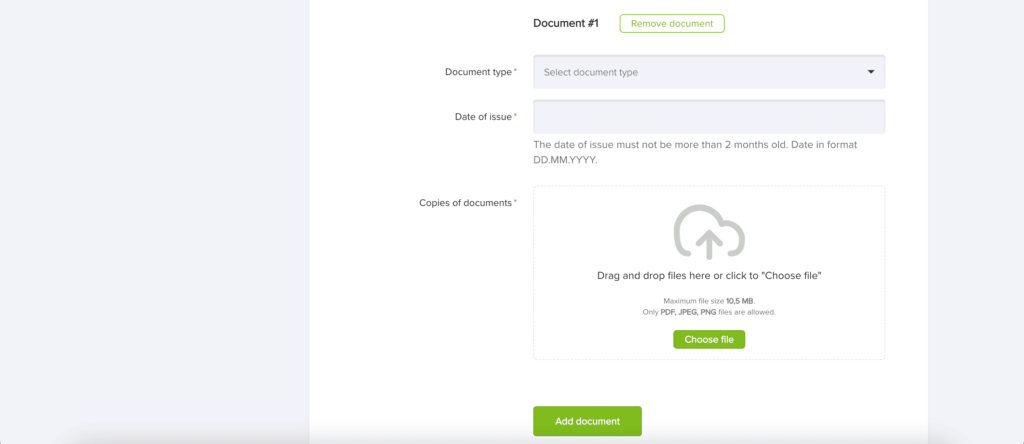Click the Maximum file size 10,5 MB note
1024x444 pixels.
709,301
